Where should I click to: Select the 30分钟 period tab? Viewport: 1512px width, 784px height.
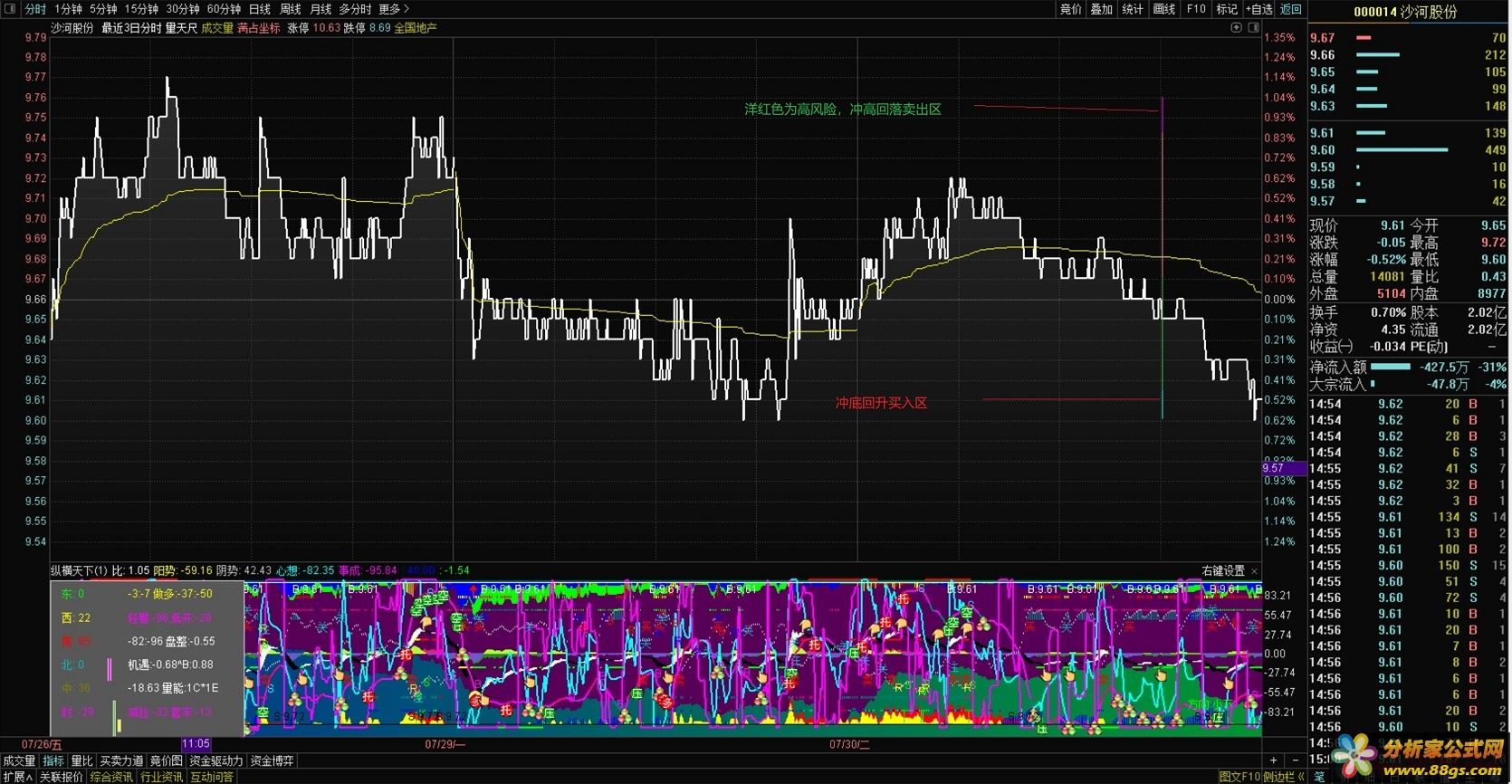click(182, 9)
